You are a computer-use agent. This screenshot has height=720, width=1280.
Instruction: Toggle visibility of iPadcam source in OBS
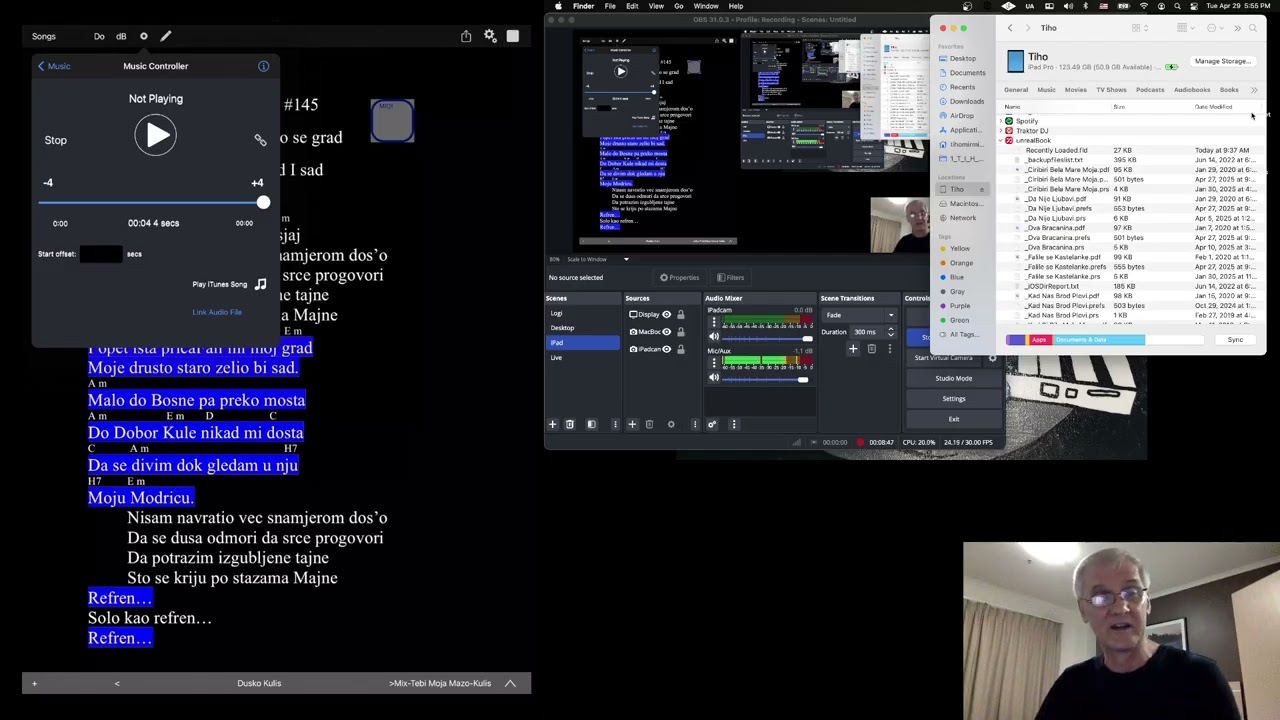pyautogui.click(x=667, y=349)
